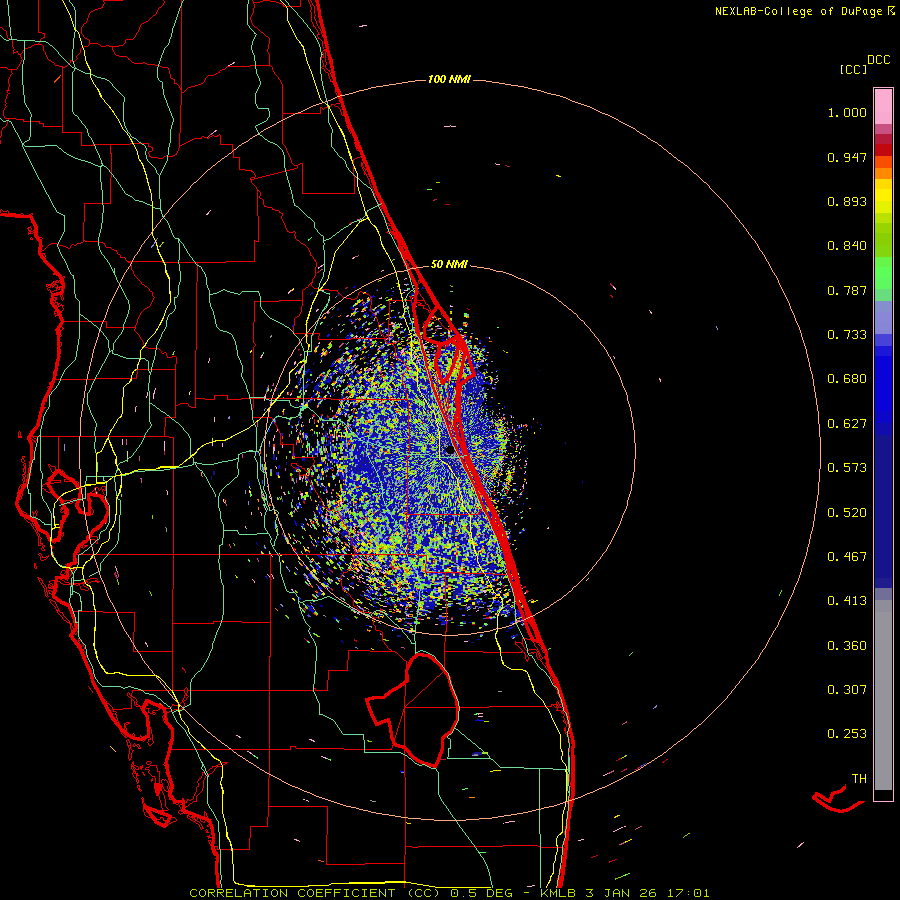Pick the pink segment atop the color bar
The width and height of the screenshot is (900, 900).
(883, 107)
